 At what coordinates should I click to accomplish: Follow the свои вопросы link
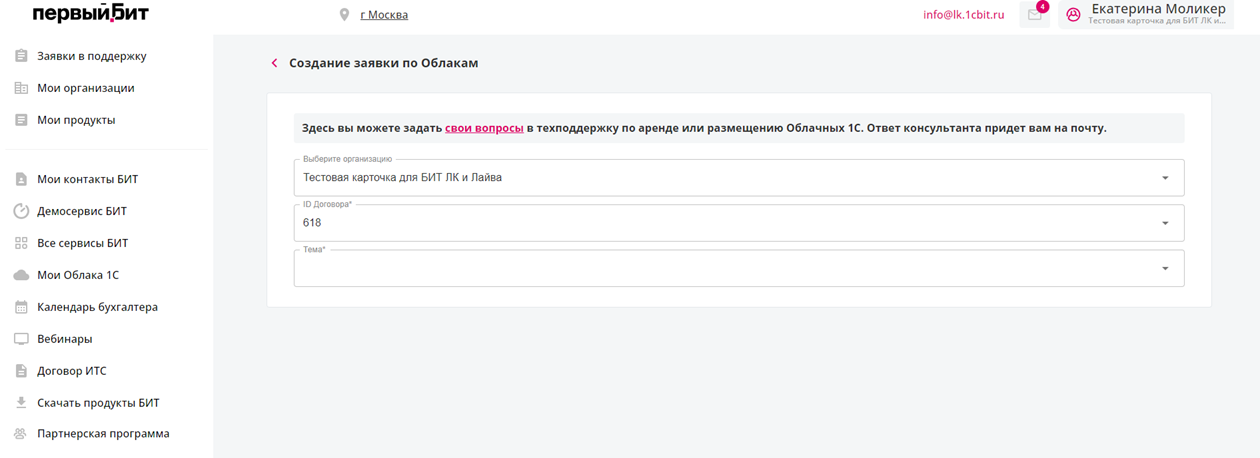pyautogui.click(x=484, y=128)
